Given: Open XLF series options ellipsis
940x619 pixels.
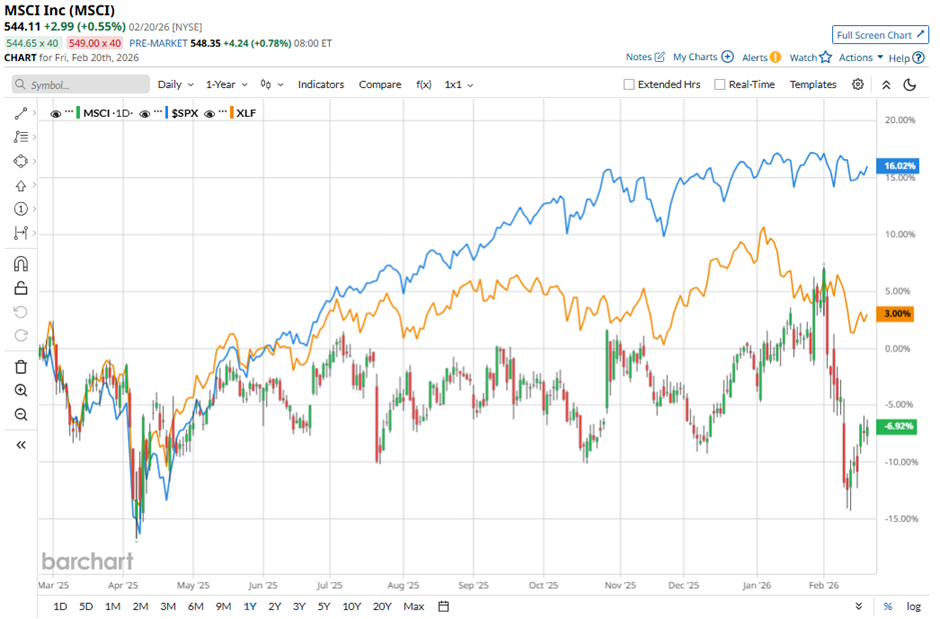Looking at the screenshot, I should pyautogui.click(x=222, y=111).
